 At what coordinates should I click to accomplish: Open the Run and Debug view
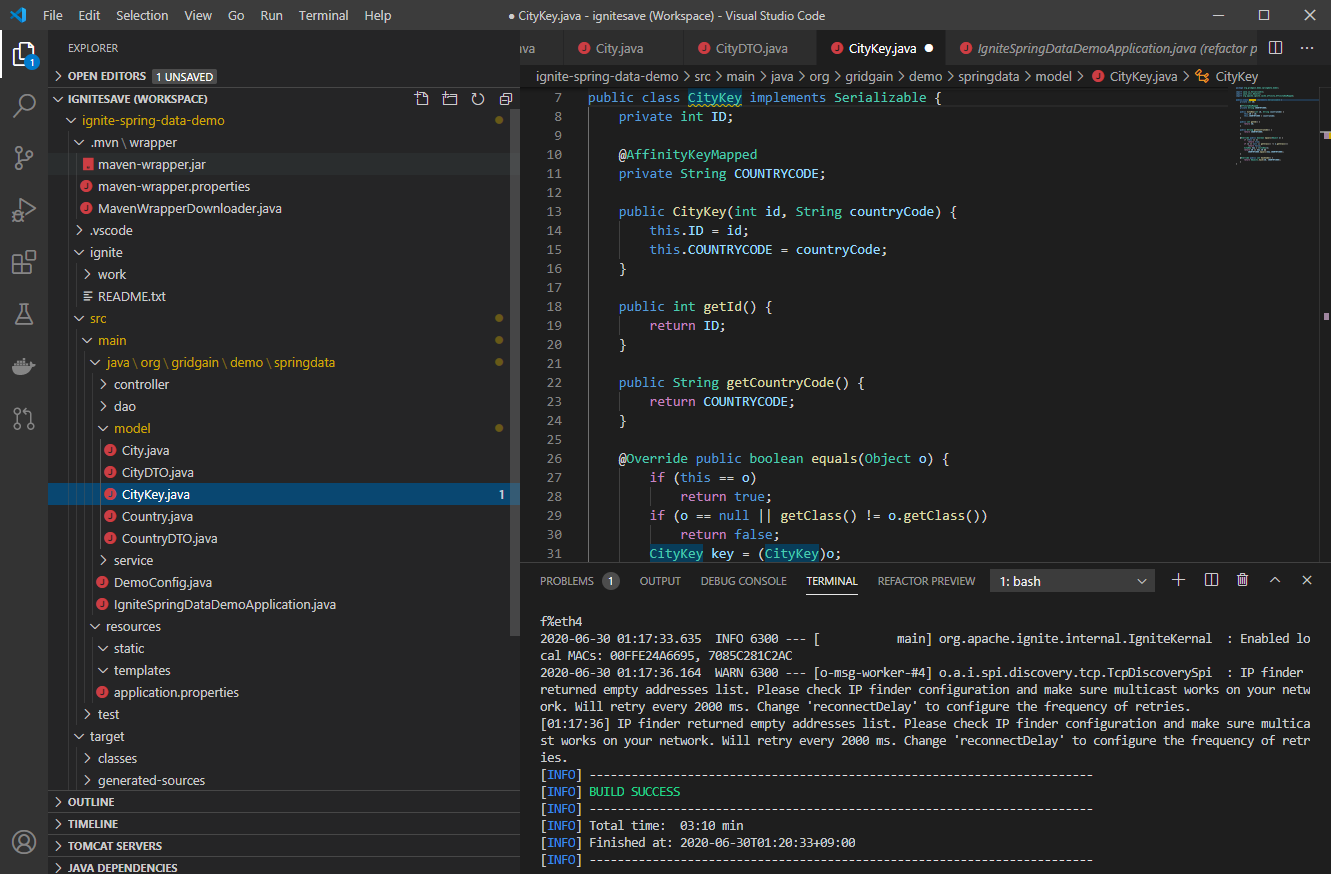coord(24,210)
